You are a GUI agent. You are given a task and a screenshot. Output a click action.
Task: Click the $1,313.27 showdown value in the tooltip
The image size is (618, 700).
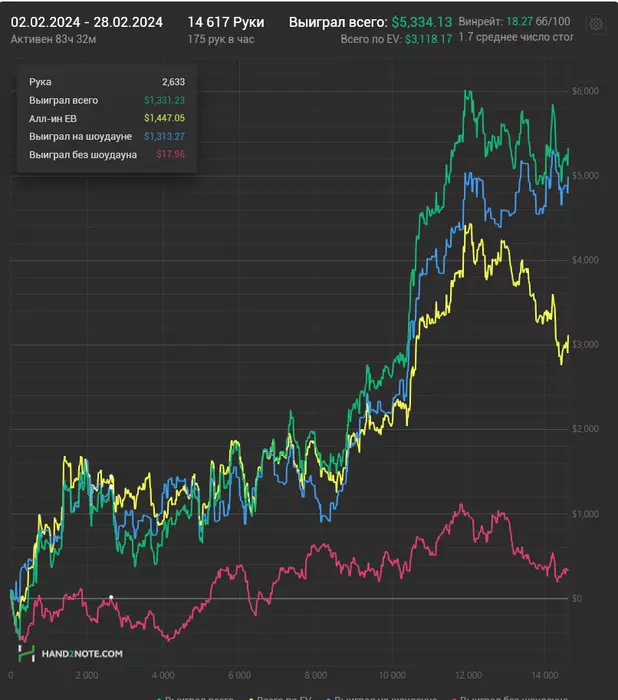click(165, 137)
